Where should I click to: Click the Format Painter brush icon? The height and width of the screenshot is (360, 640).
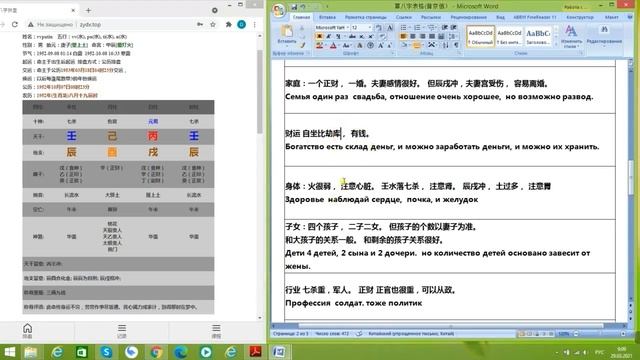302,45
